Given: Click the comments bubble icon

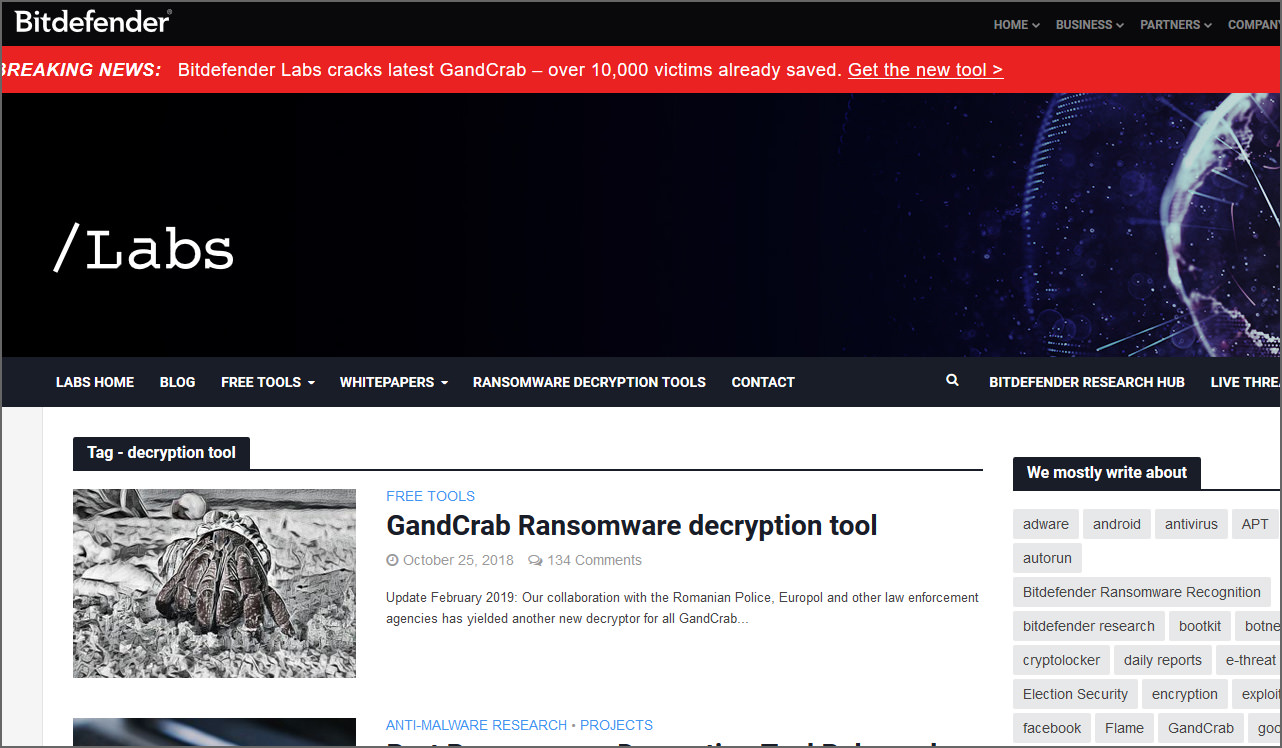Looking at the screenshot, I should point(535,560).
